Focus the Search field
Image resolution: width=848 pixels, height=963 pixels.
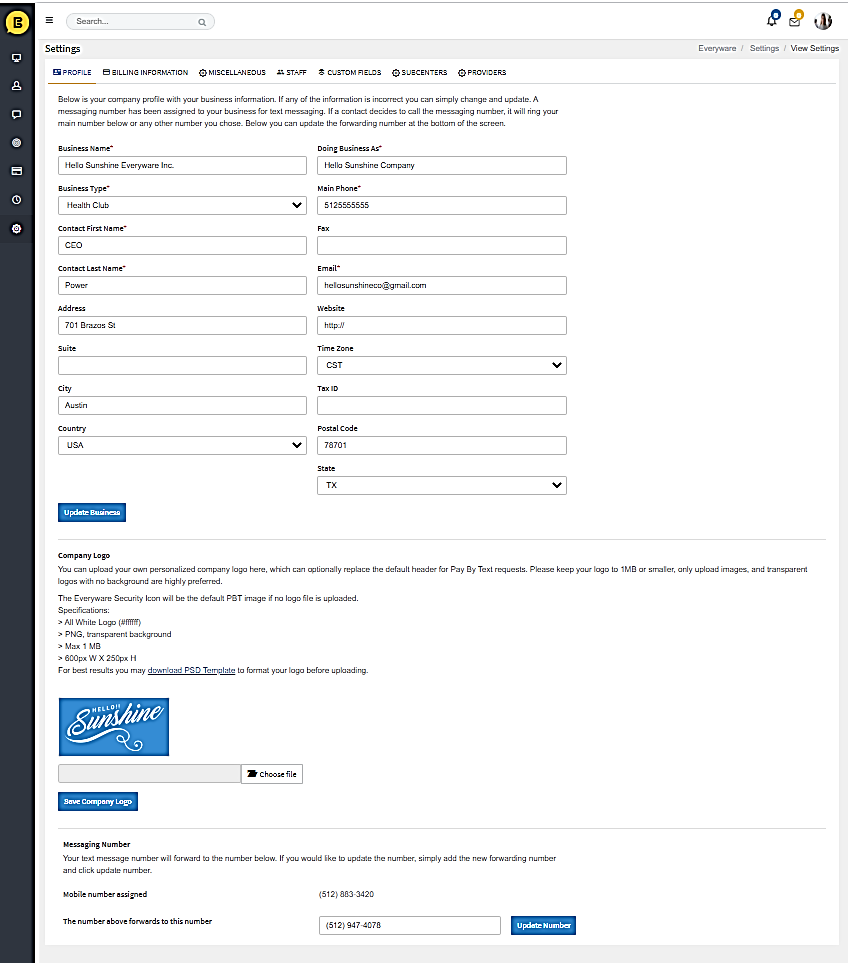click(140, 21)
